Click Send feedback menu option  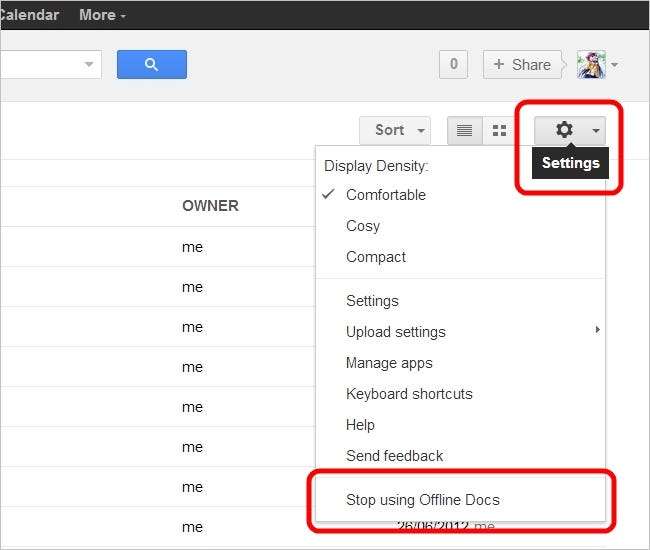pyautogui.click(x=394, y=456)
